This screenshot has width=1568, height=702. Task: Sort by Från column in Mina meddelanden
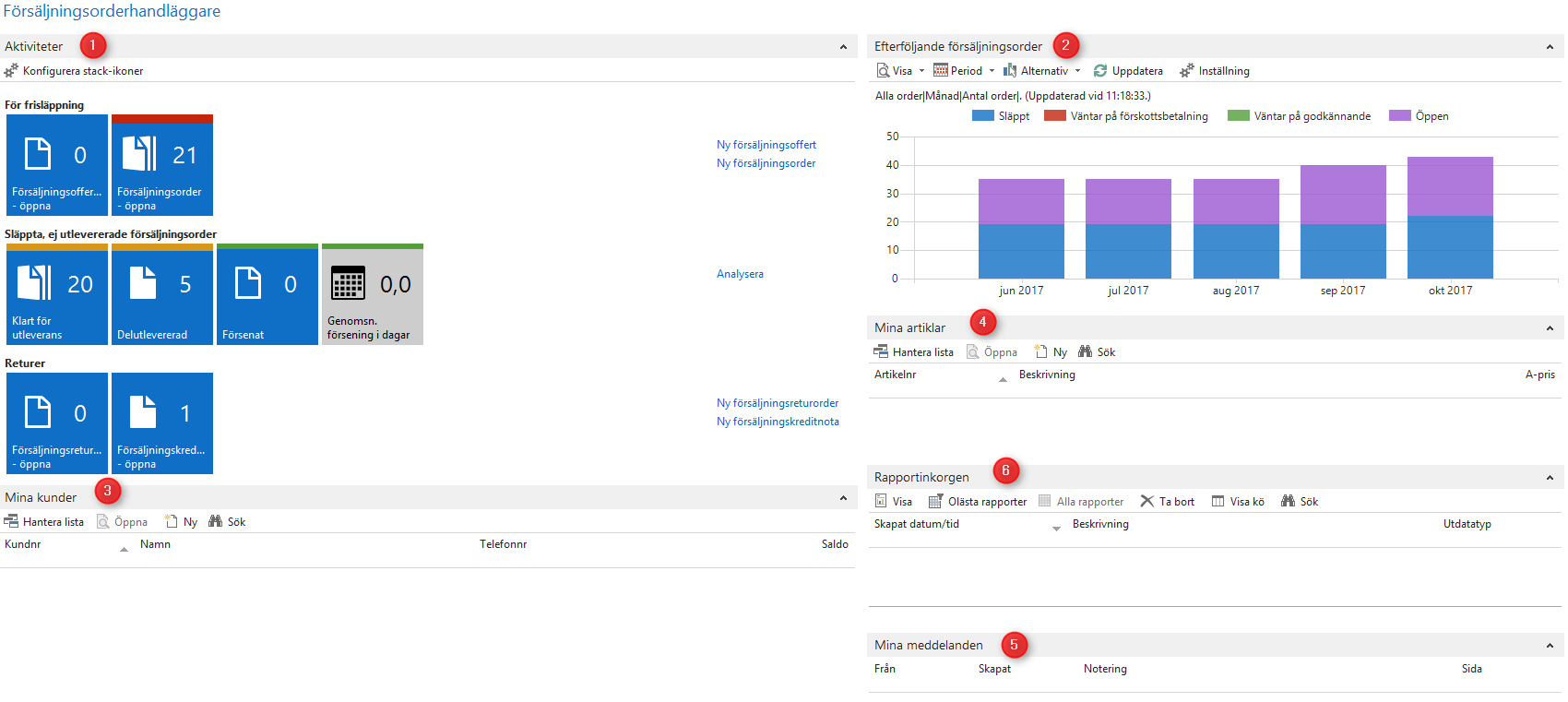coord(885,669)
